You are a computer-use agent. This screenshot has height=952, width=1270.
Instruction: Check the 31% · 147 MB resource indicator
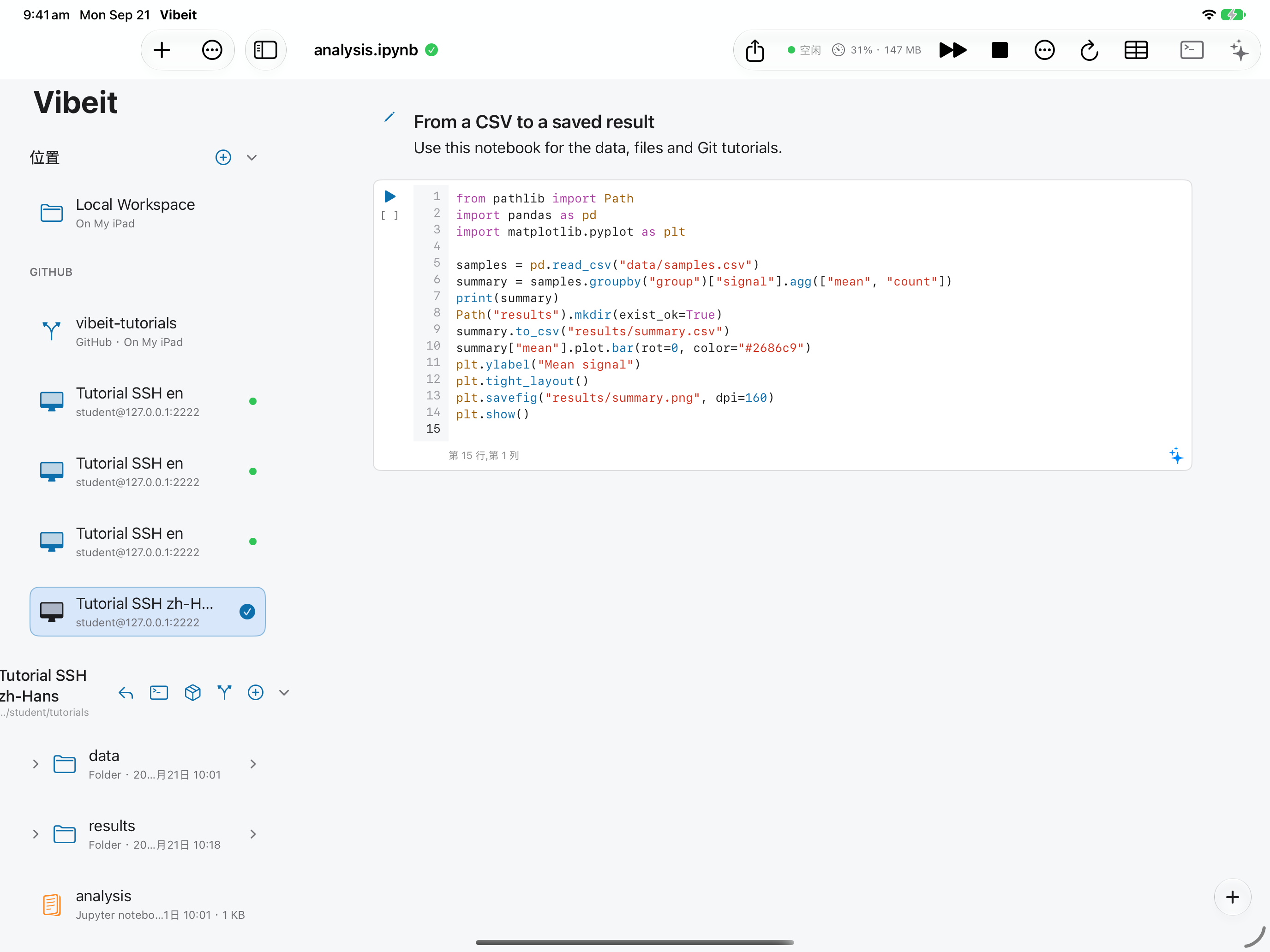(x=877, y=50)
